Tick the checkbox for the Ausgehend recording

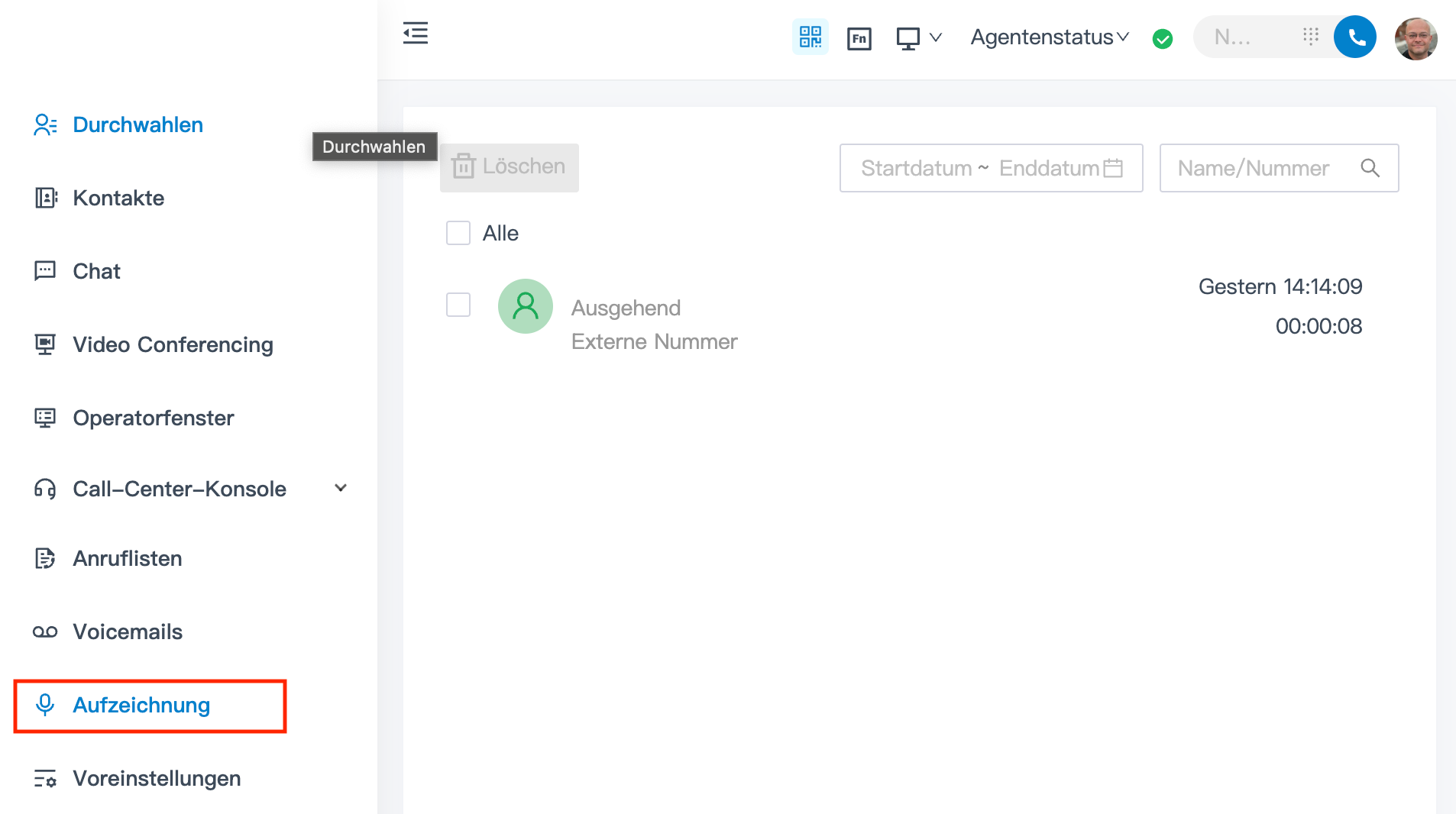[x=458, y=305]
